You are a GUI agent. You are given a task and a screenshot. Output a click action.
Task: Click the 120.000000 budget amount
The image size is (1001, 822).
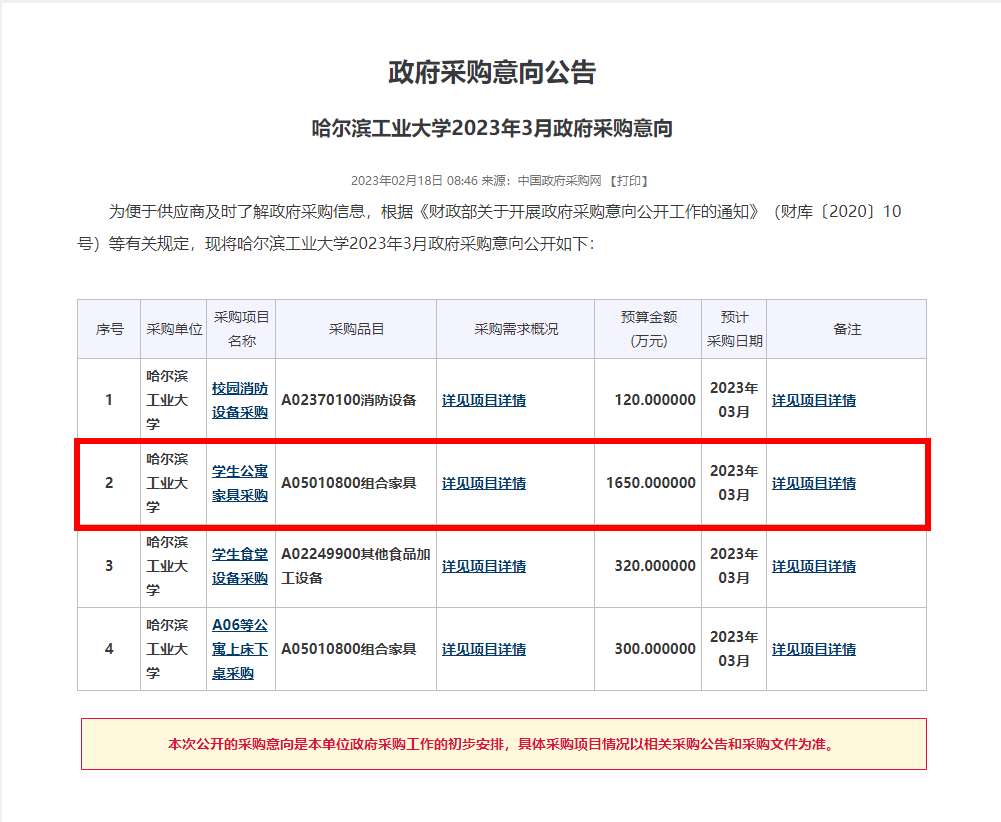(655, 400)
